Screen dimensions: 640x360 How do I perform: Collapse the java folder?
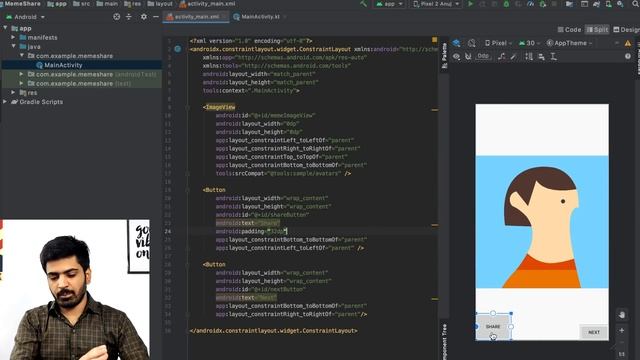(13, 47)
